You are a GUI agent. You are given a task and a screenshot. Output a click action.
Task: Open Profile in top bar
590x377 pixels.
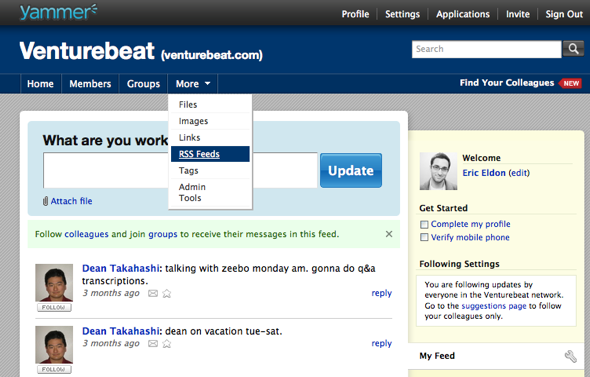[355, 14]
